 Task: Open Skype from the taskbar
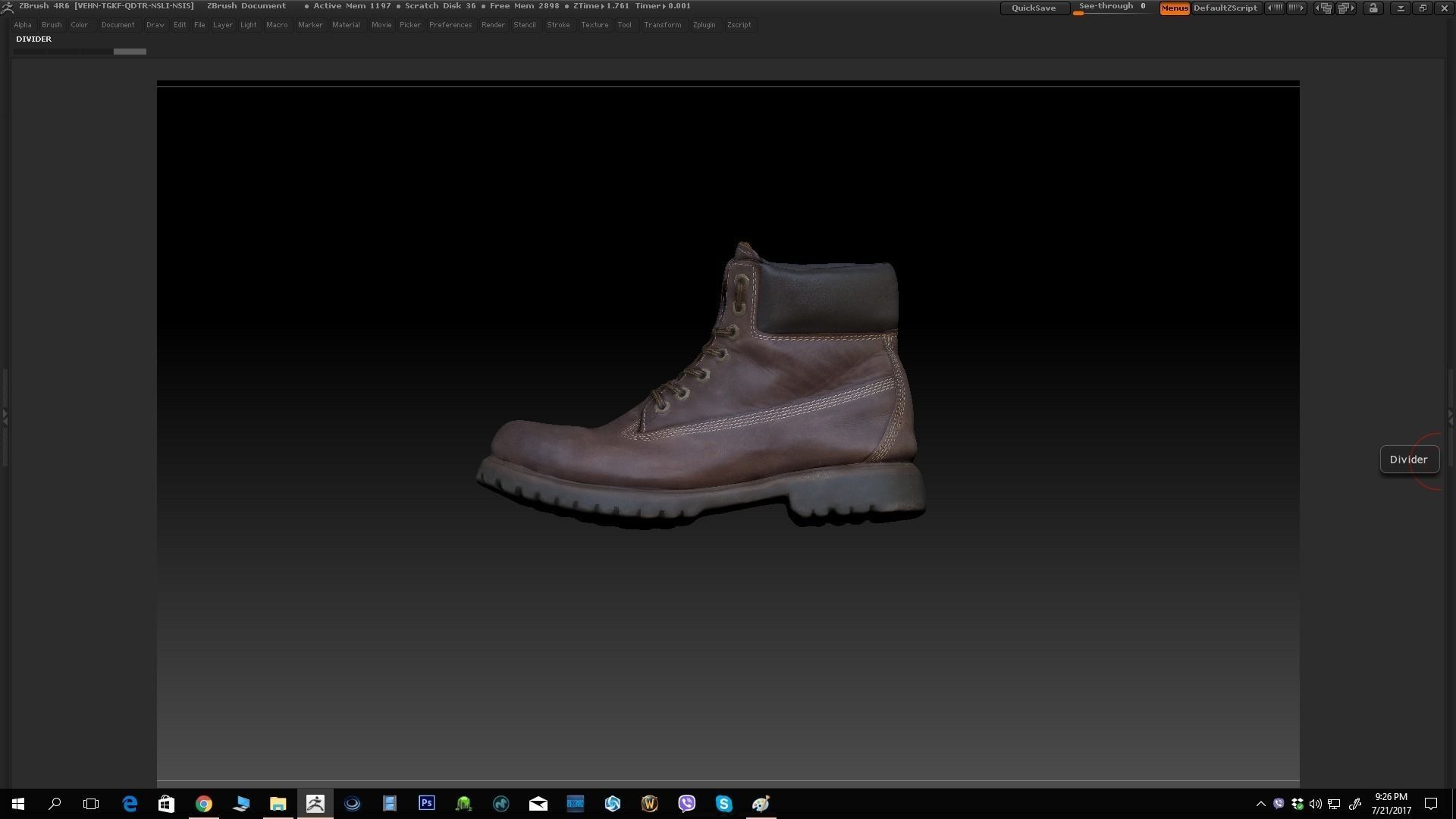pos(723,803)
